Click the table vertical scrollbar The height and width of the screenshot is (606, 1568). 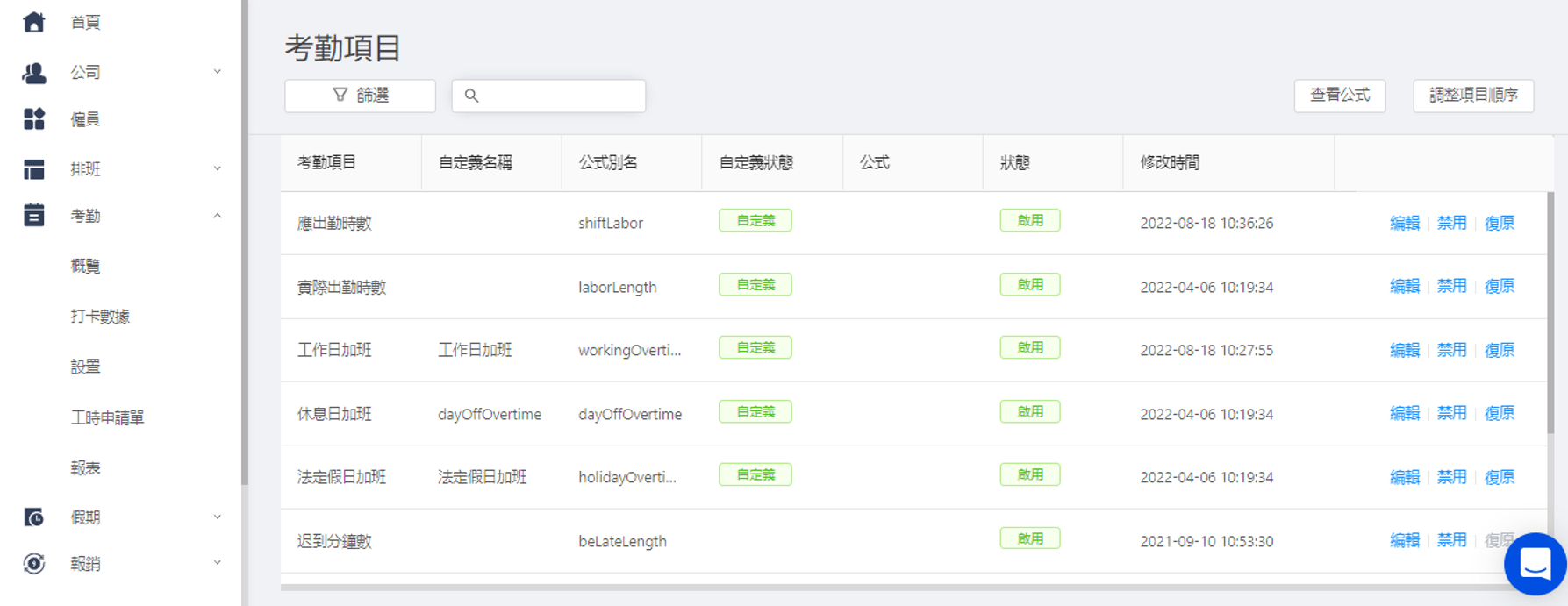pyautogui.click(x=1550, y=311)
